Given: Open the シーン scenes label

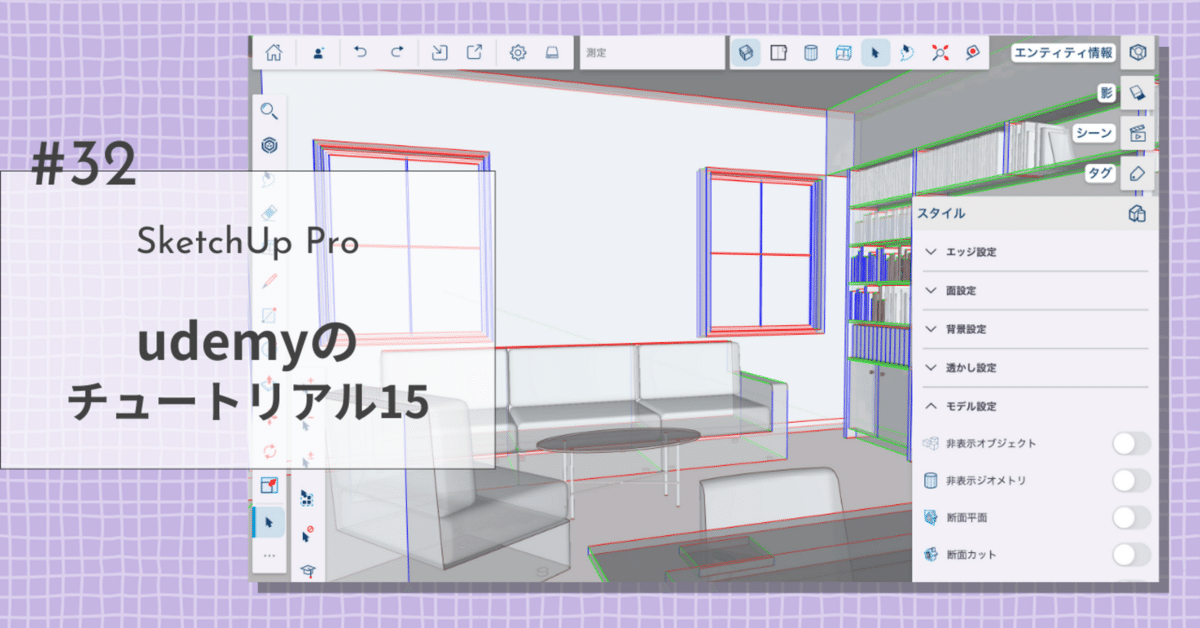Looking at the screenshot, I should pyautogui.click(x=1094, y=132).
